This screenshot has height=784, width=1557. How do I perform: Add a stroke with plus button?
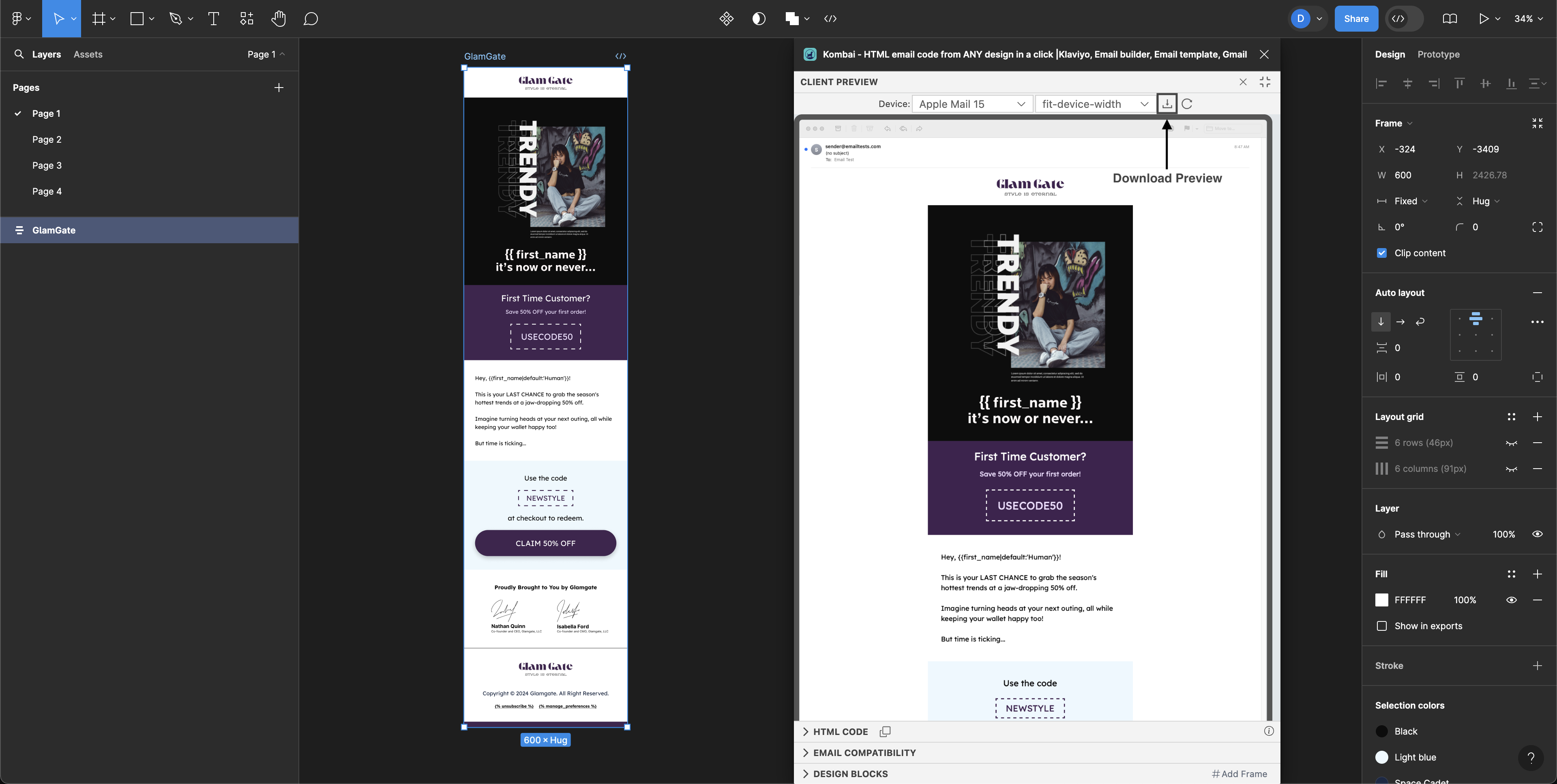click(1538, 666)
